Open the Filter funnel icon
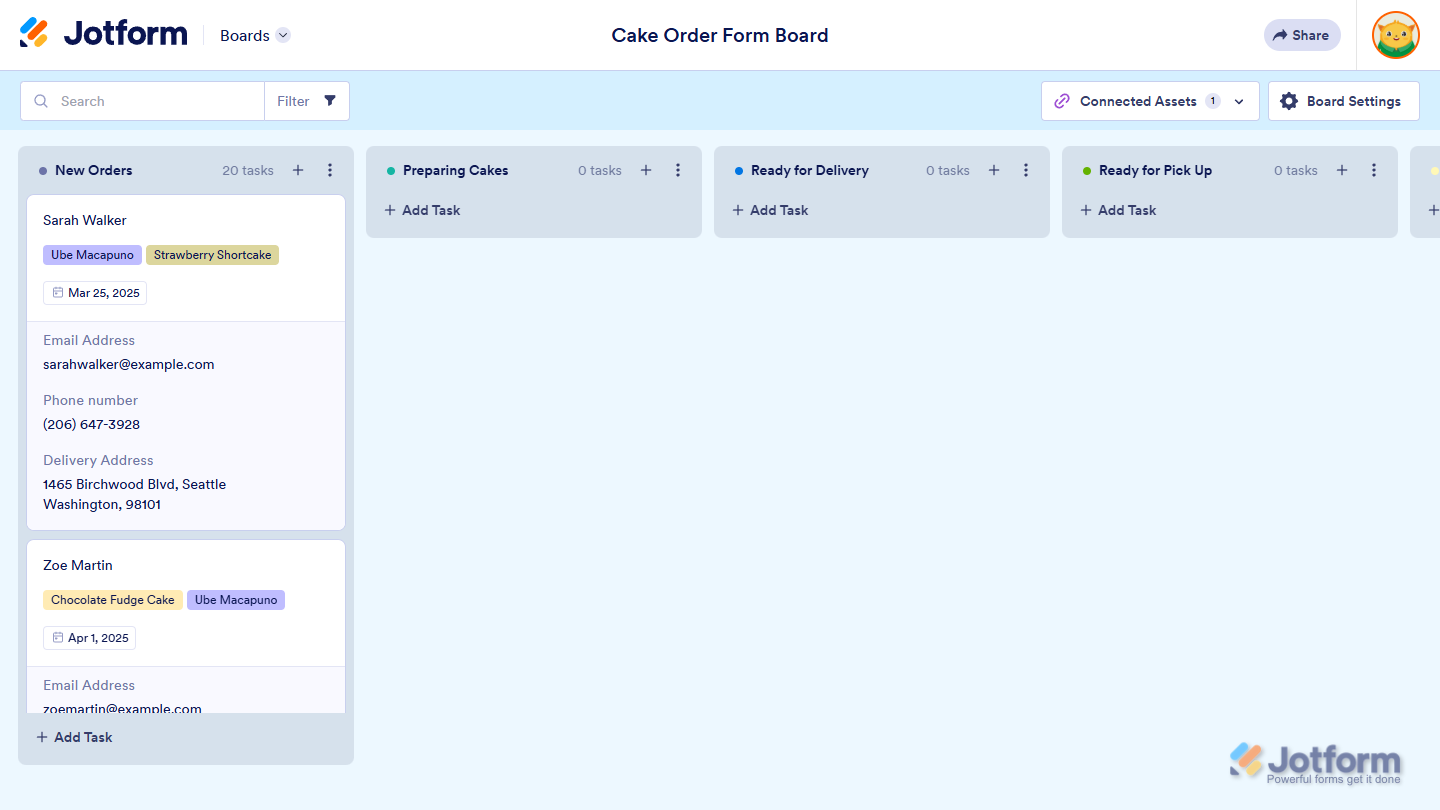This screenshot has height=810, width=1440. (330, 101)
